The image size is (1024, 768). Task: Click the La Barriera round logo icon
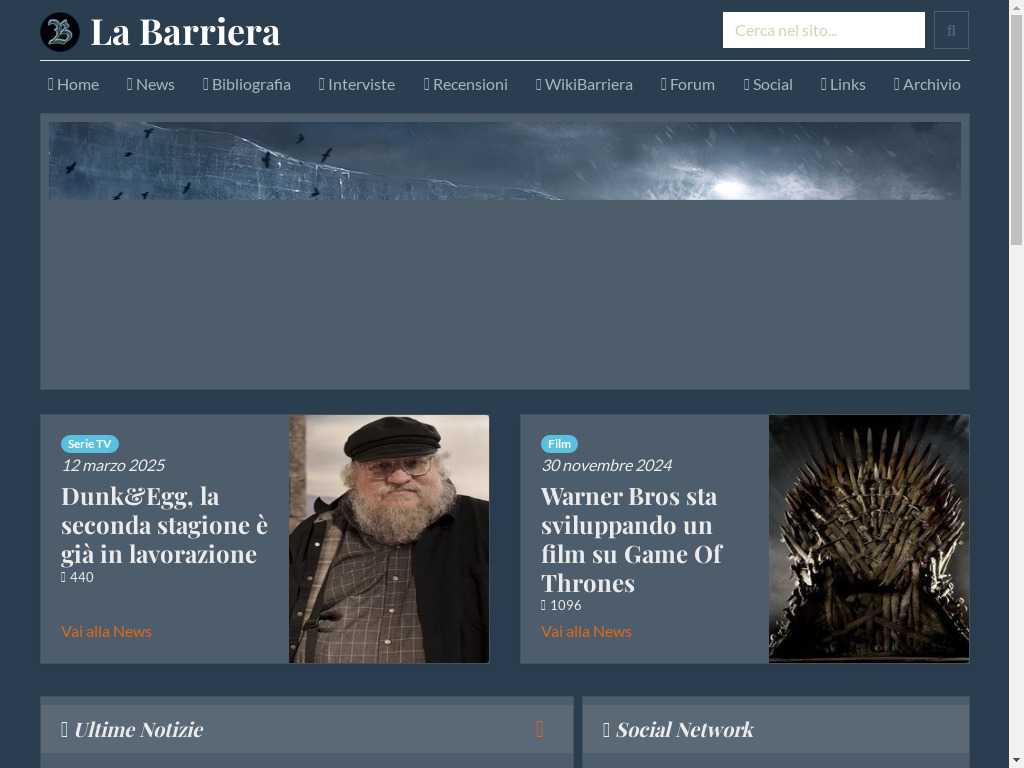pyautogui.click(x=59, y=31)
